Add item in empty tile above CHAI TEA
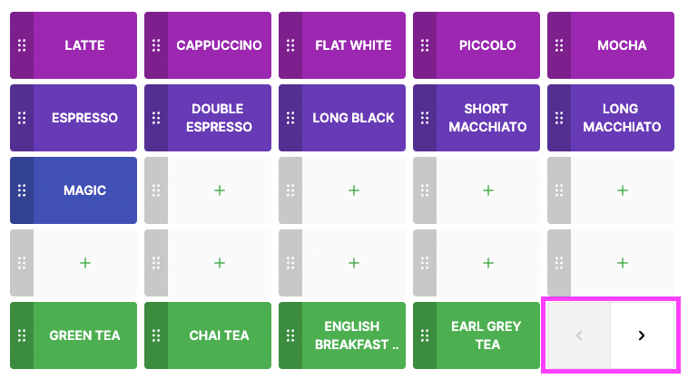This screenshot has height=379, width=688. coord(219,263)
